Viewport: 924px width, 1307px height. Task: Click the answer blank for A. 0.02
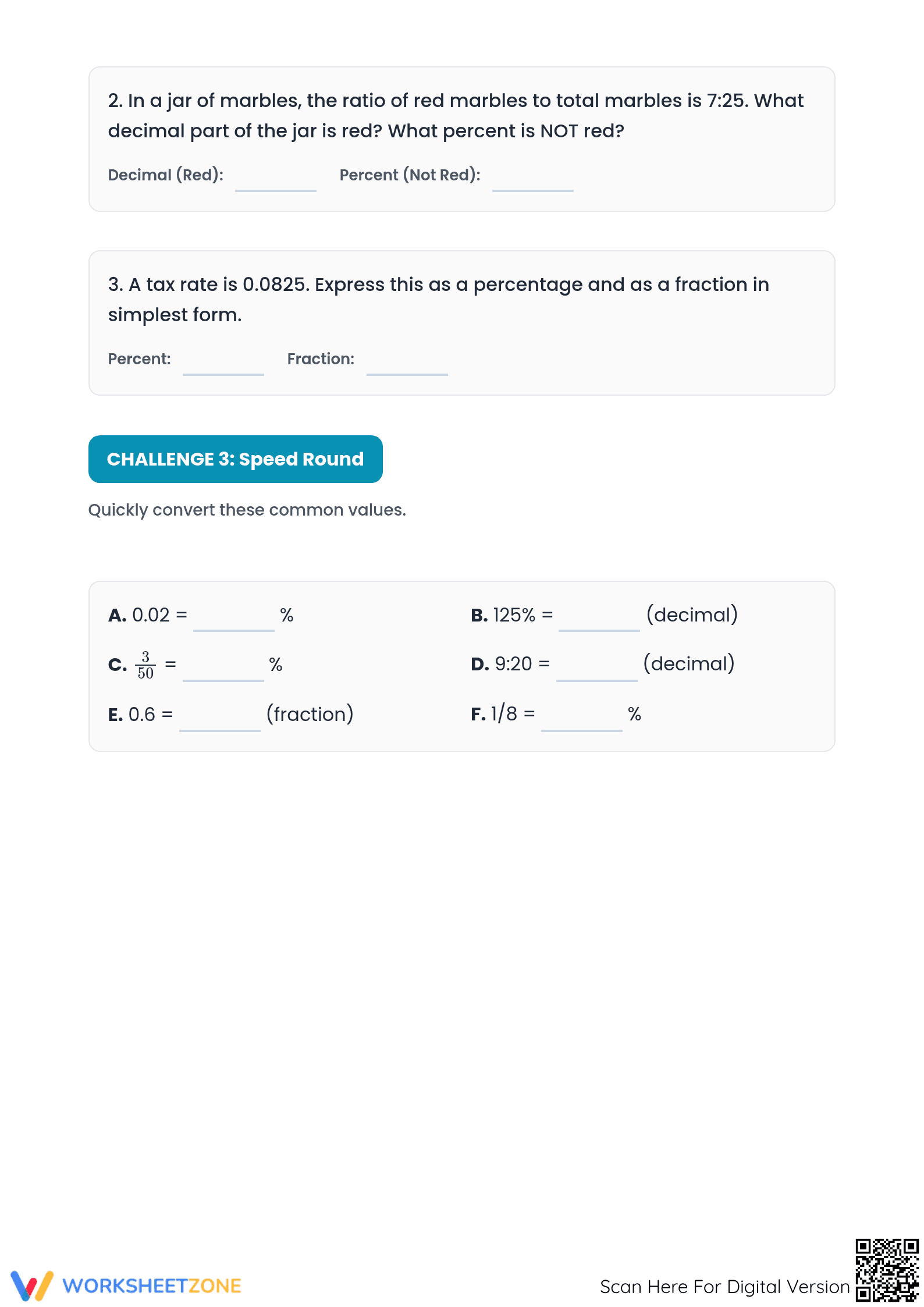pyautogui.click(x=234, y=619)
